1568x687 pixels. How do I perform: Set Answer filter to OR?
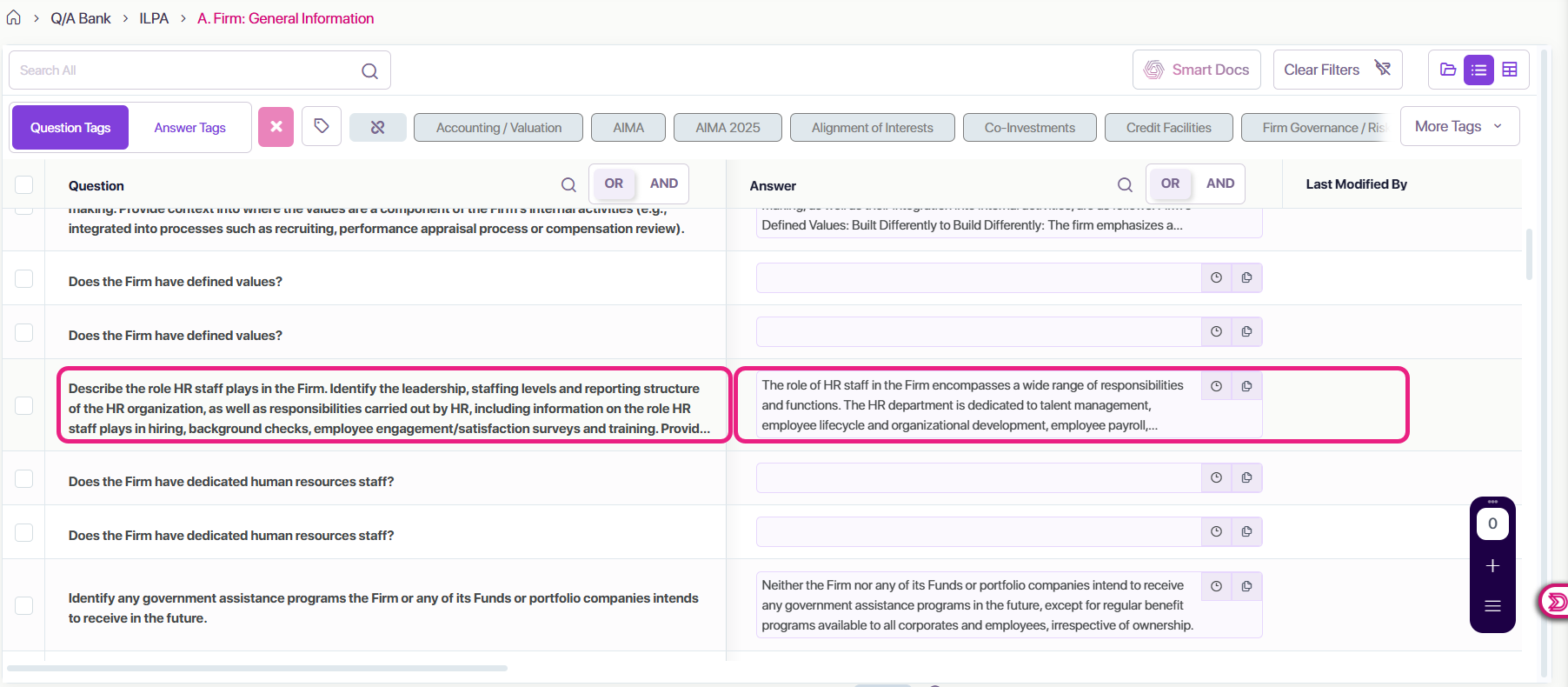[x=1171, y=183]
